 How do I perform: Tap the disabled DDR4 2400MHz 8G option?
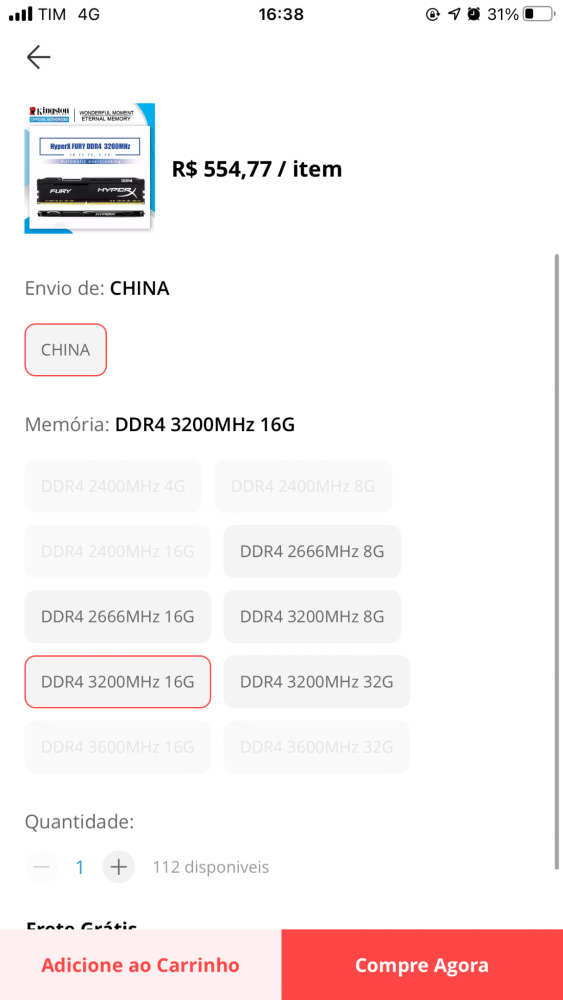click(303, 486)
